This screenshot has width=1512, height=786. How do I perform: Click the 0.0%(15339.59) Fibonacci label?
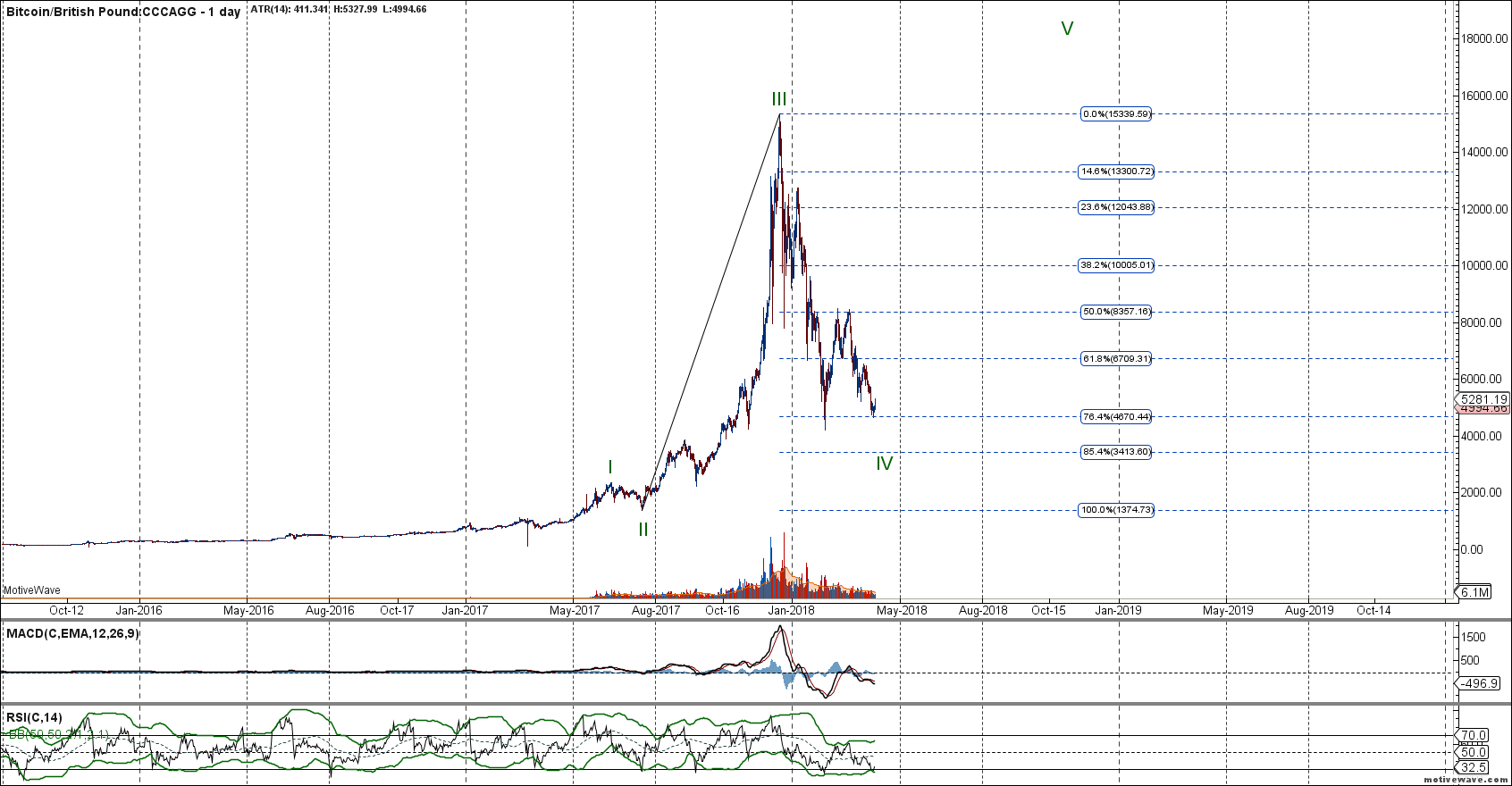point(1116,114)
